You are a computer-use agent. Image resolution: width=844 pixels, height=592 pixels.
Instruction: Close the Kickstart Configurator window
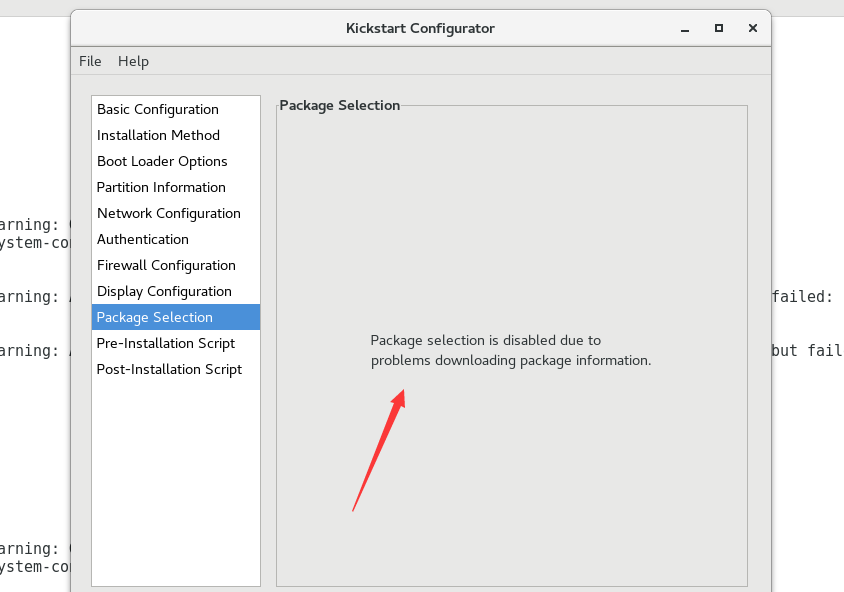tap(752, 28)
